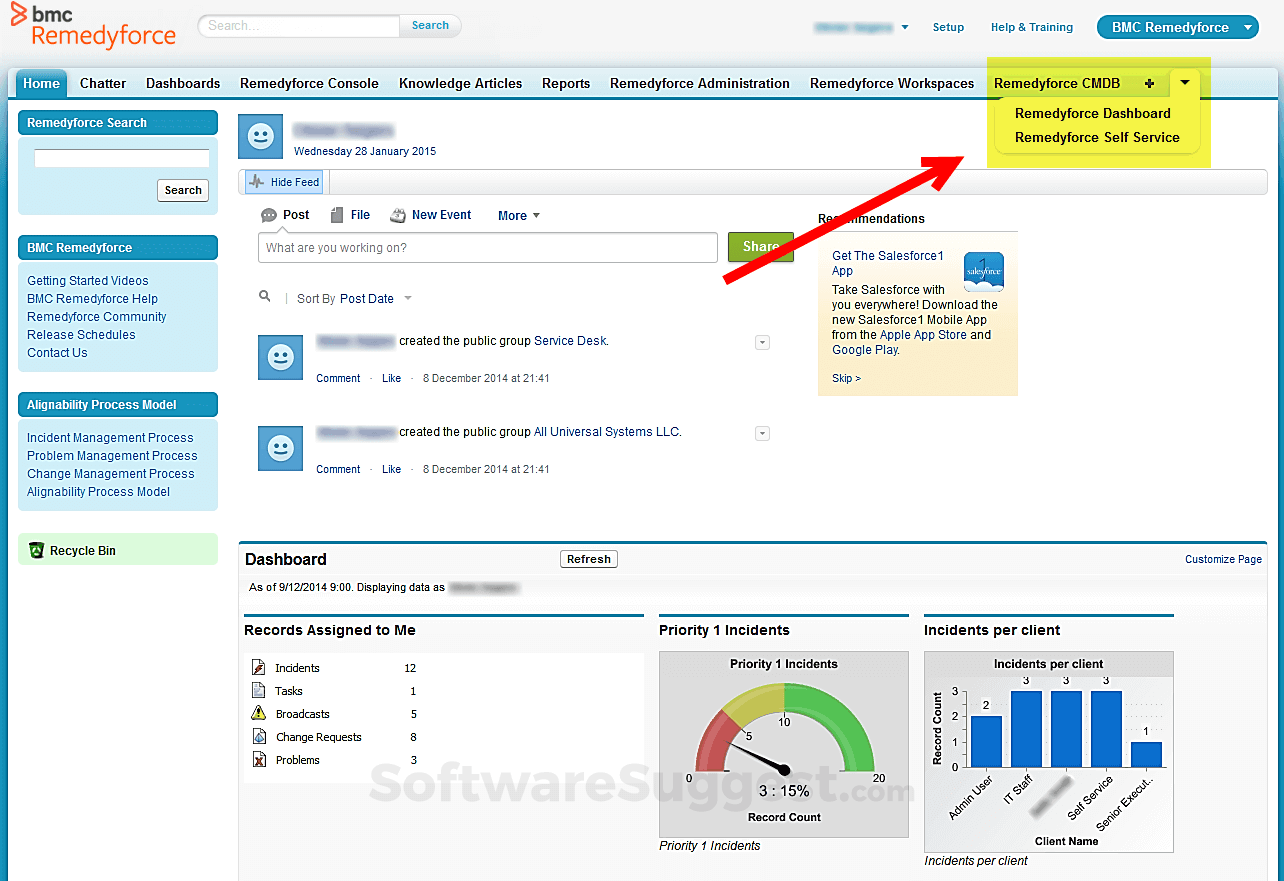Open the Apple App Store link

click(x=923, y=335)
